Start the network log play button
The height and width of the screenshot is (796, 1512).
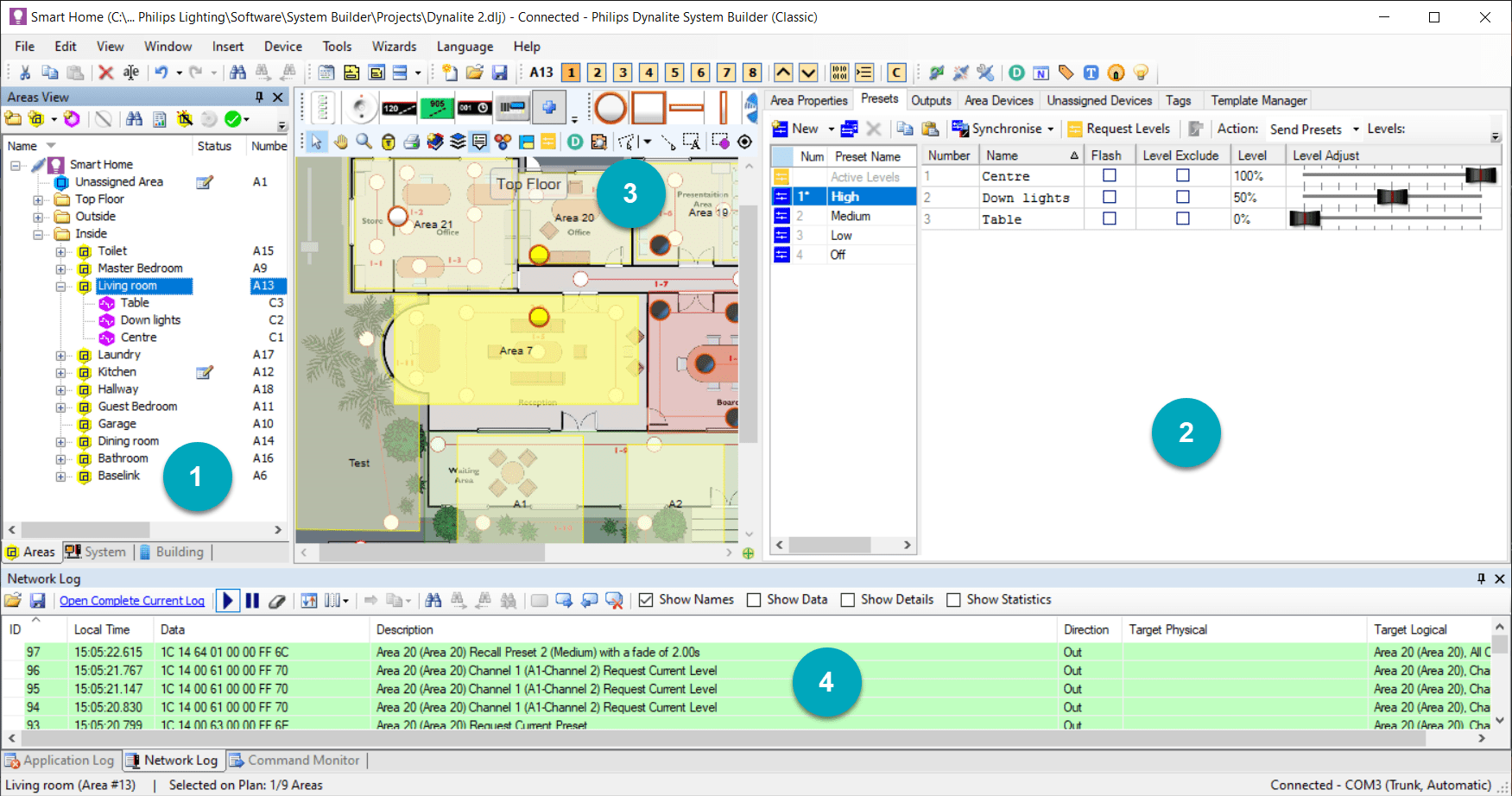point(228,600)
